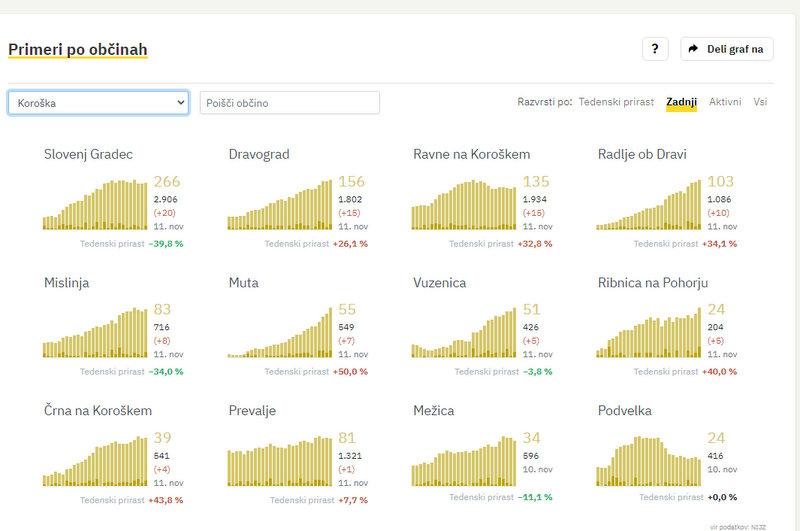Viewport: 800px width, 531px height.
Task: Click the Slovenj Gradec bar chart
Action: pos(95,205)
